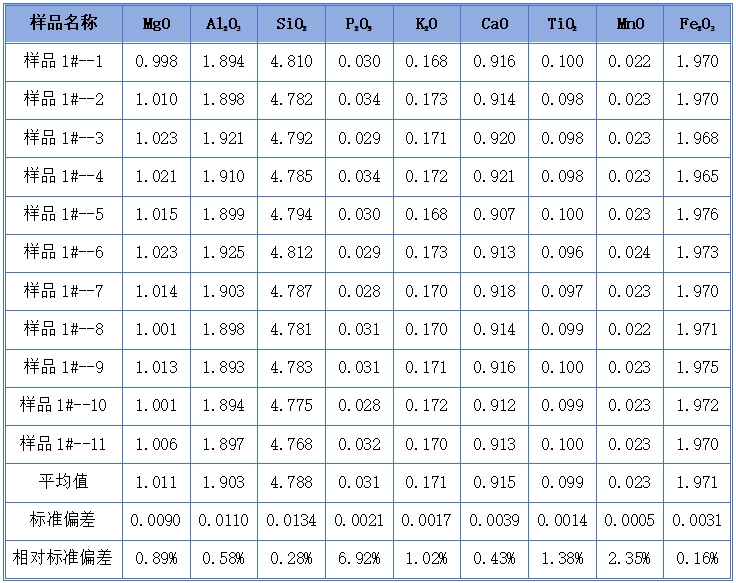
Task: Click the MnO column header
Action: point(630,24)
